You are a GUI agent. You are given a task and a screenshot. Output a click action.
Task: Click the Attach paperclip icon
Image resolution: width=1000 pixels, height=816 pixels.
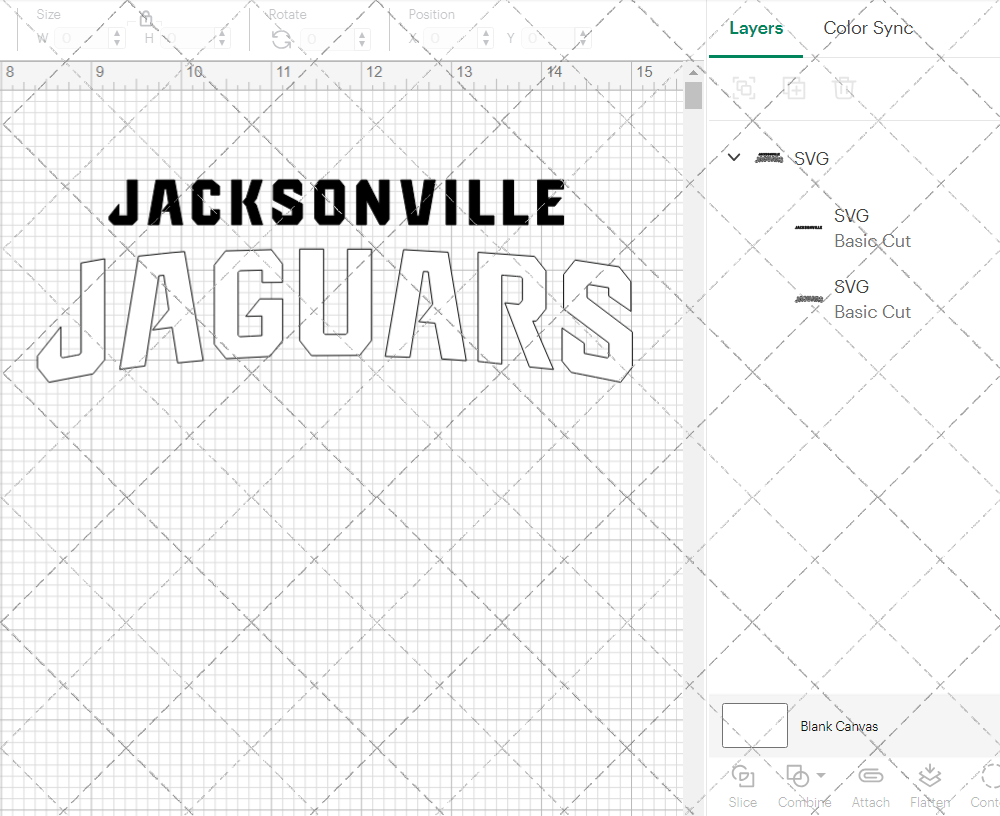[x=870, y=777]
